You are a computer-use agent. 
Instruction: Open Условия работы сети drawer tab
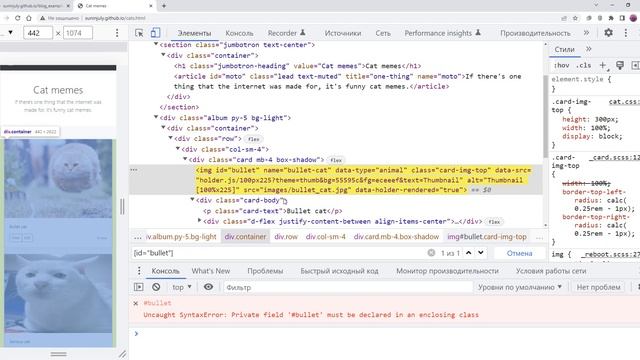coord(551,271)
